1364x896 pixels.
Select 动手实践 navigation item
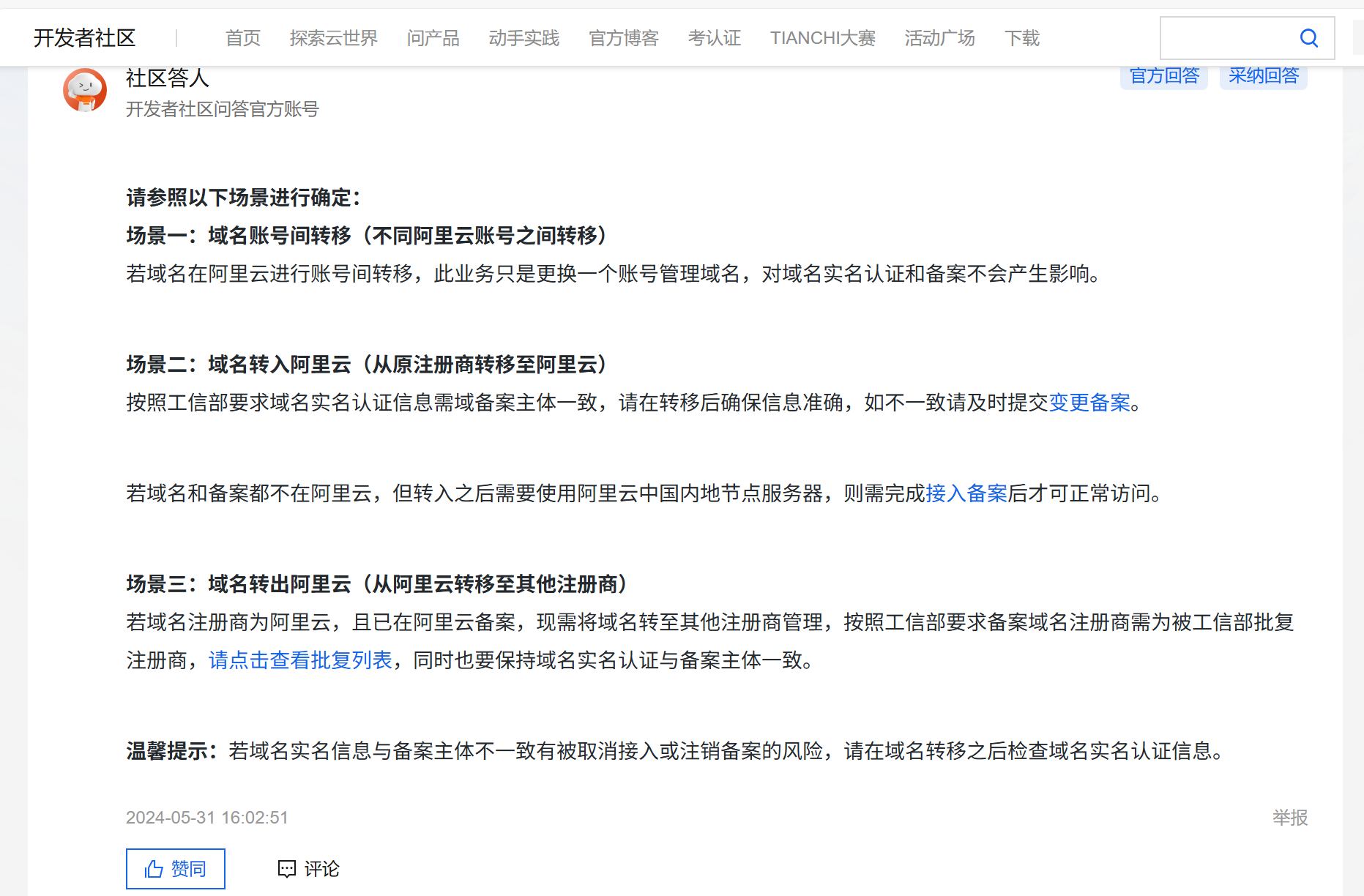524,38
